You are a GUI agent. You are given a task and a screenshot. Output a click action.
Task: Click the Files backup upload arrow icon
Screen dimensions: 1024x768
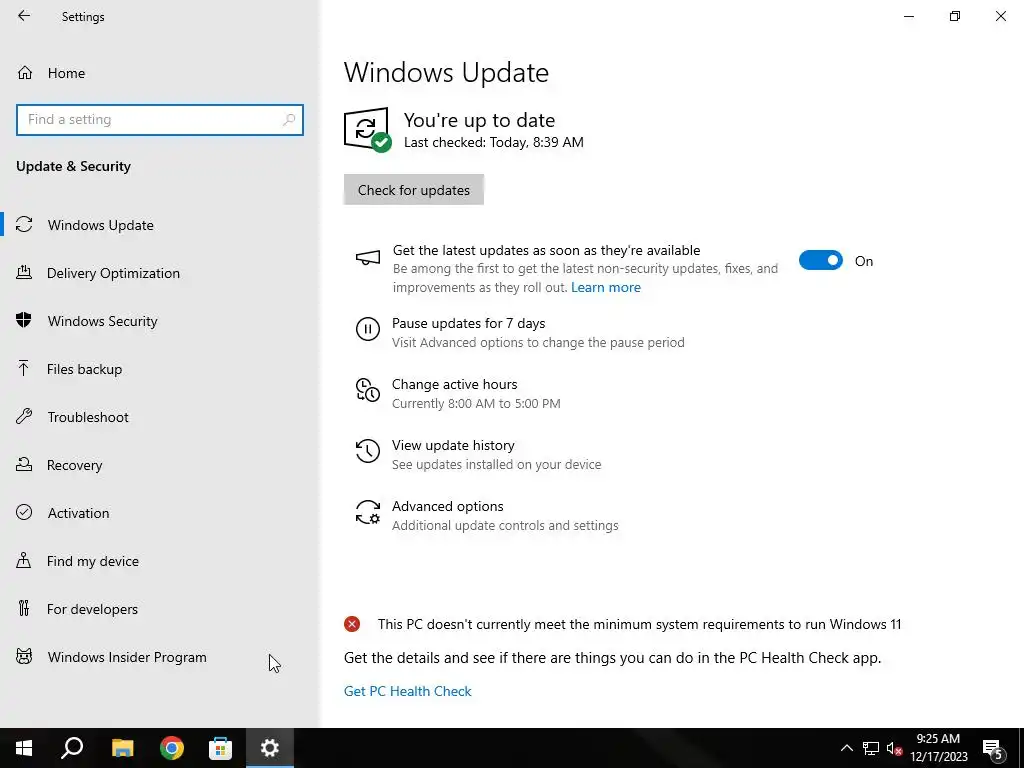click(24, 368)
